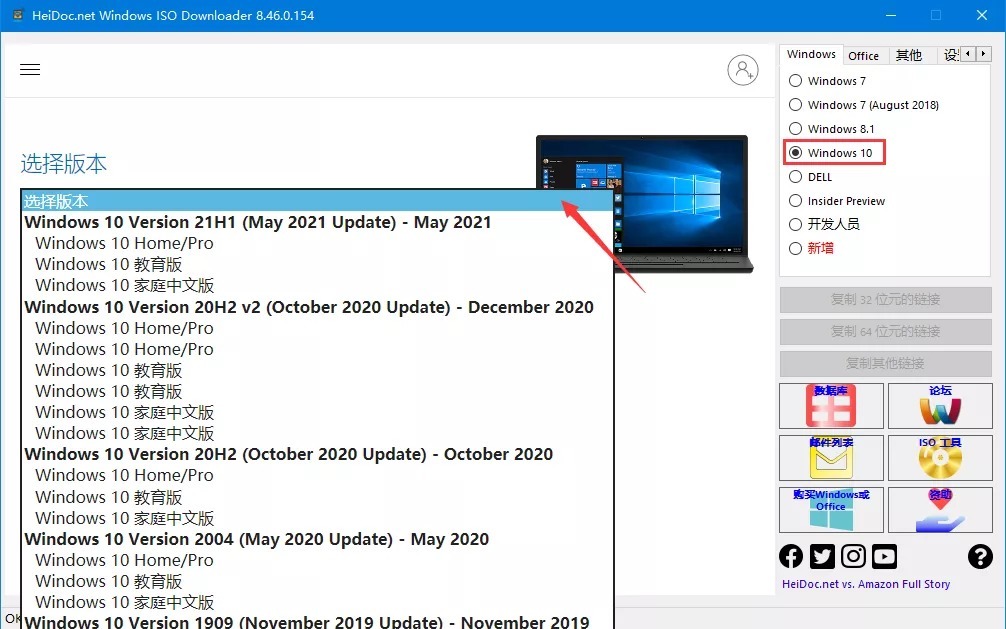Select the Windows 8.1 radio button
The height and width of the screenshot is (629, 1006).
pyautogui.click(x=796, y=129)
